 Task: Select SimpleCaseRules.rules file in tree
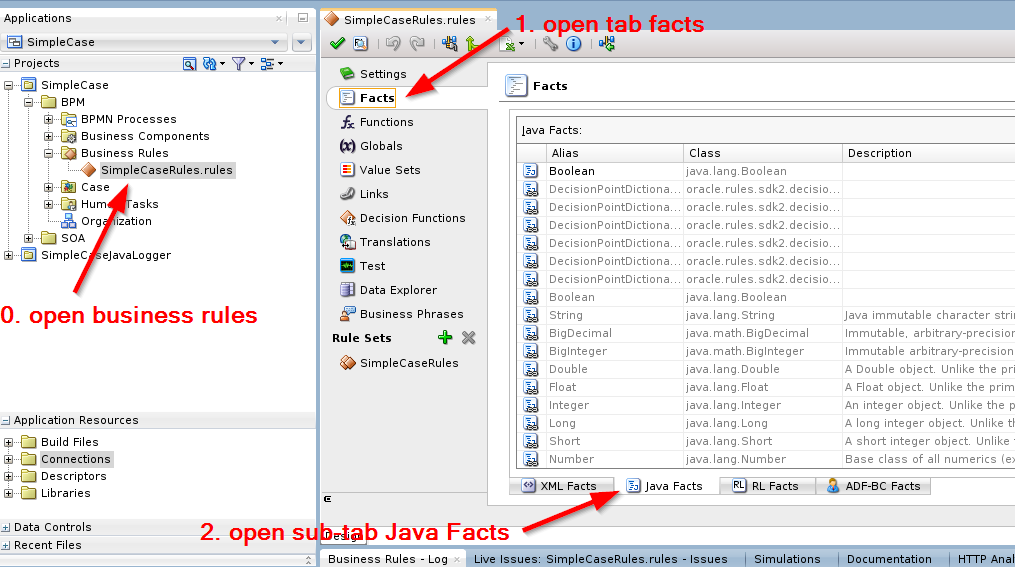[x=166, y=170]
